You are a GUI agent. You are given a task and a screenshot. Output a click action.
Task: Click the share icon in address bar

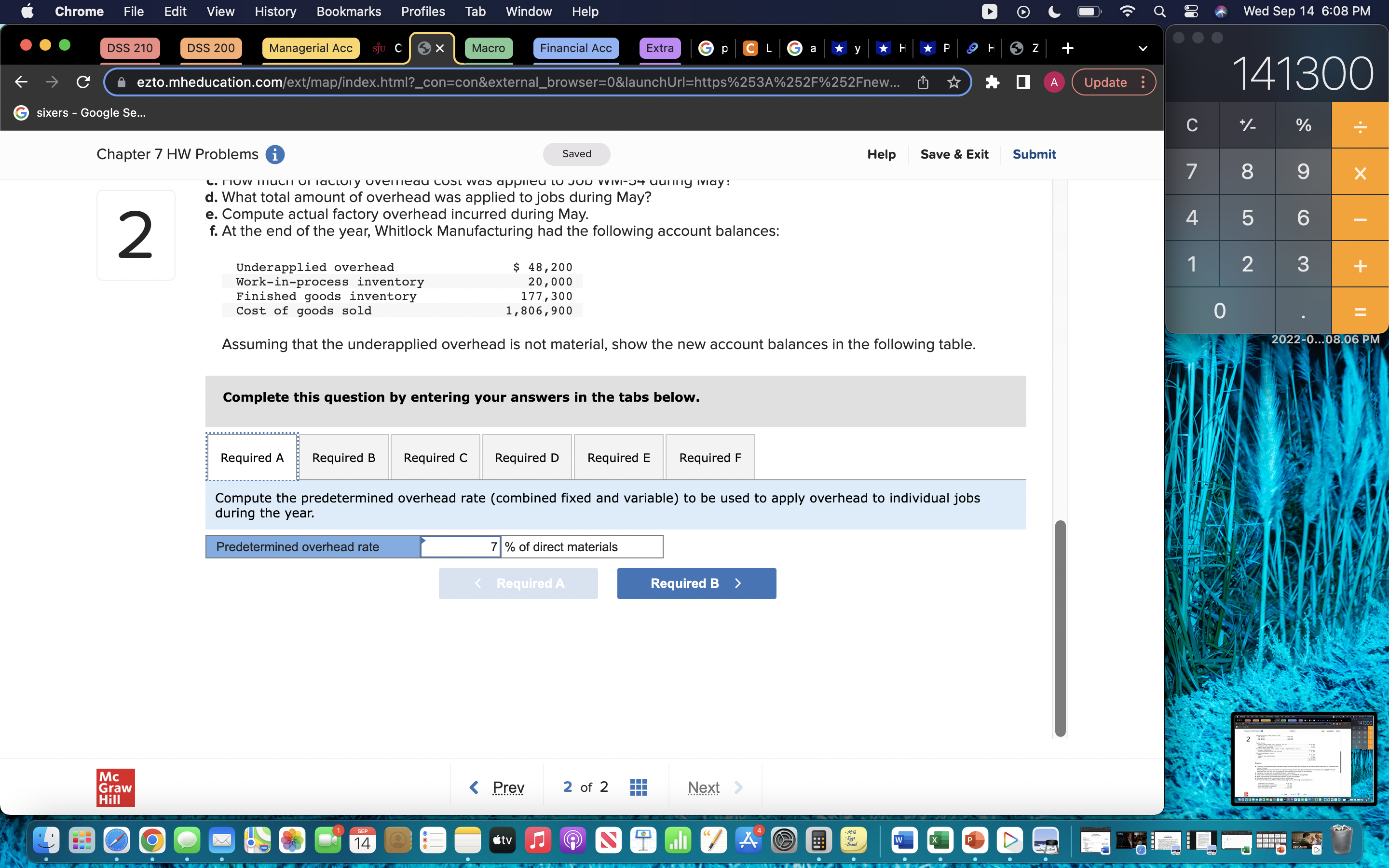pos(923,82)
